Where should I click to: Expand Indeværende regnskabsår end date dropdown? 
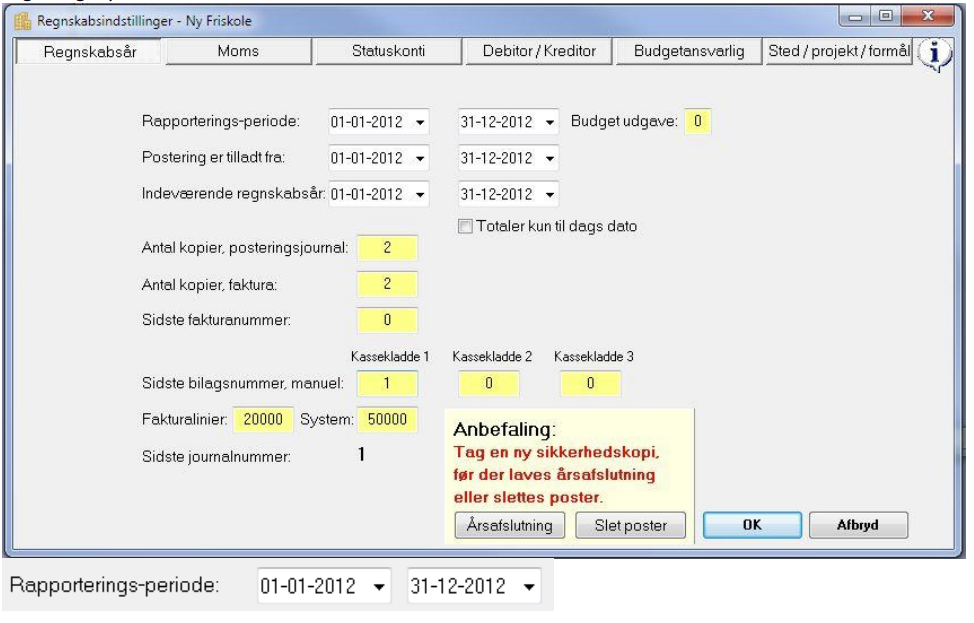pos(550,194)
